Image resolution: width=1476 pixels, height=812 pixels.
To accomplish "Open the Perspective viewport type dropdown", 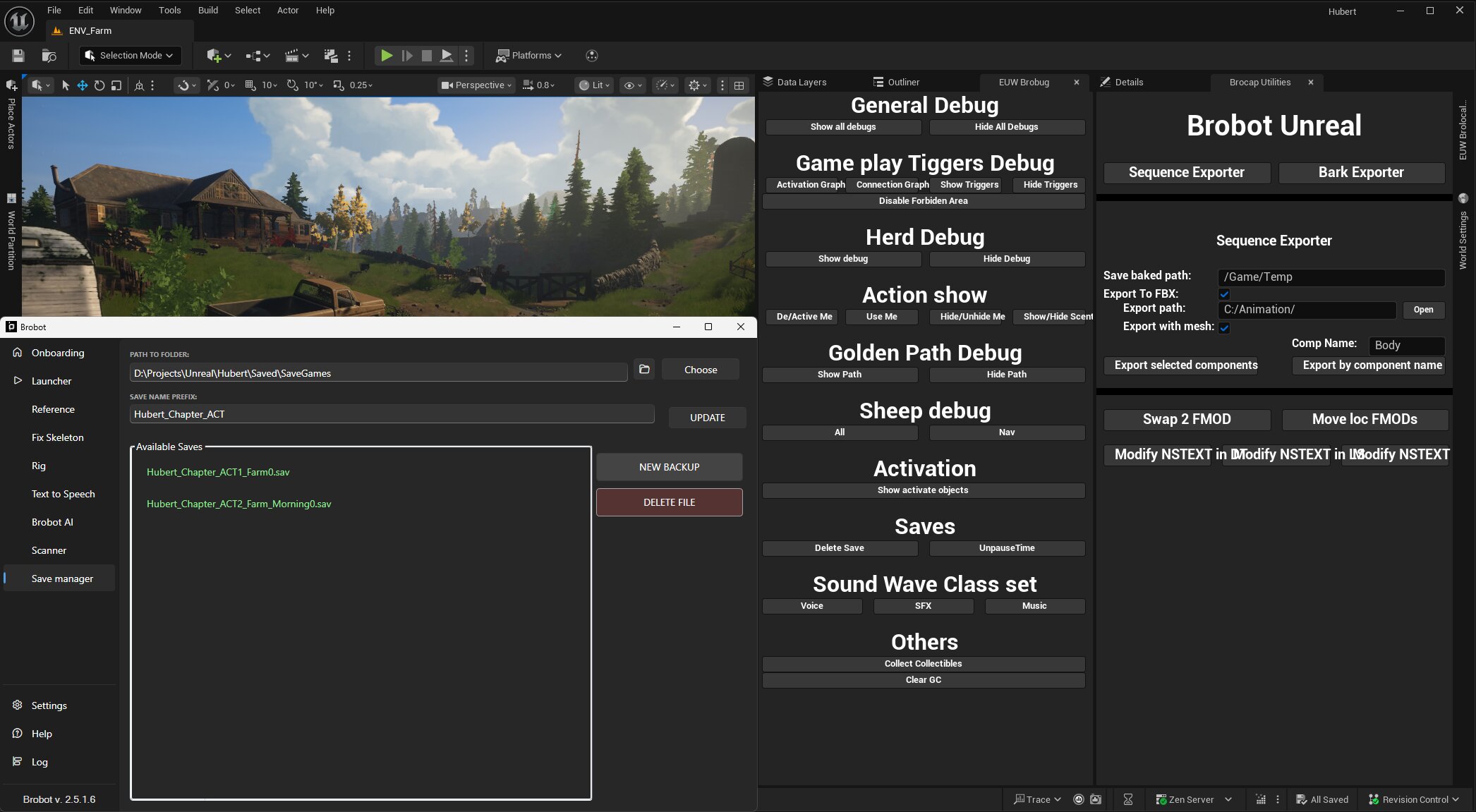I will pyautogui.click(x=477, y=85).
